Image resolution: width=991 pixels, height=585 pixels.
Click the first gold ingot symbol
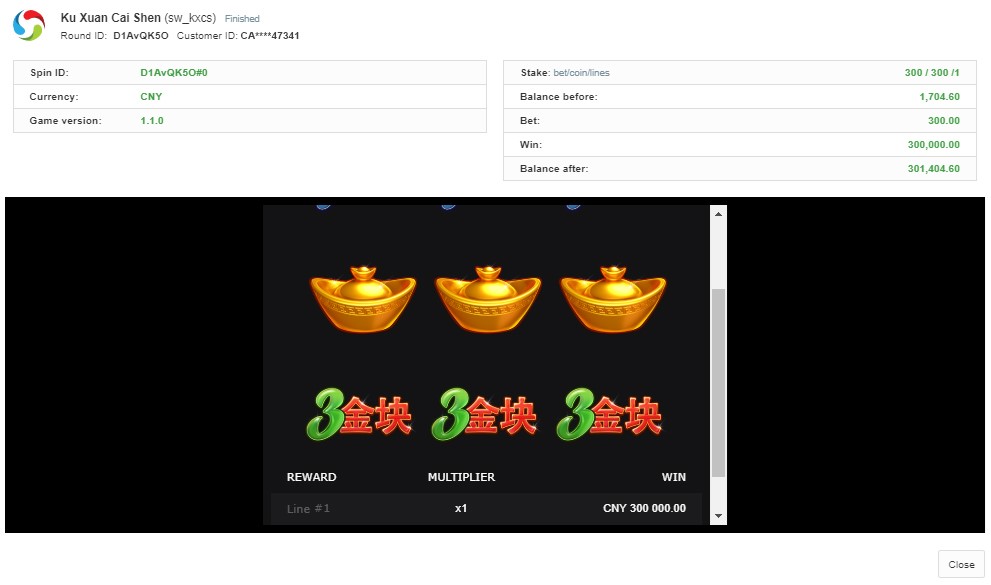coord(363,299)
